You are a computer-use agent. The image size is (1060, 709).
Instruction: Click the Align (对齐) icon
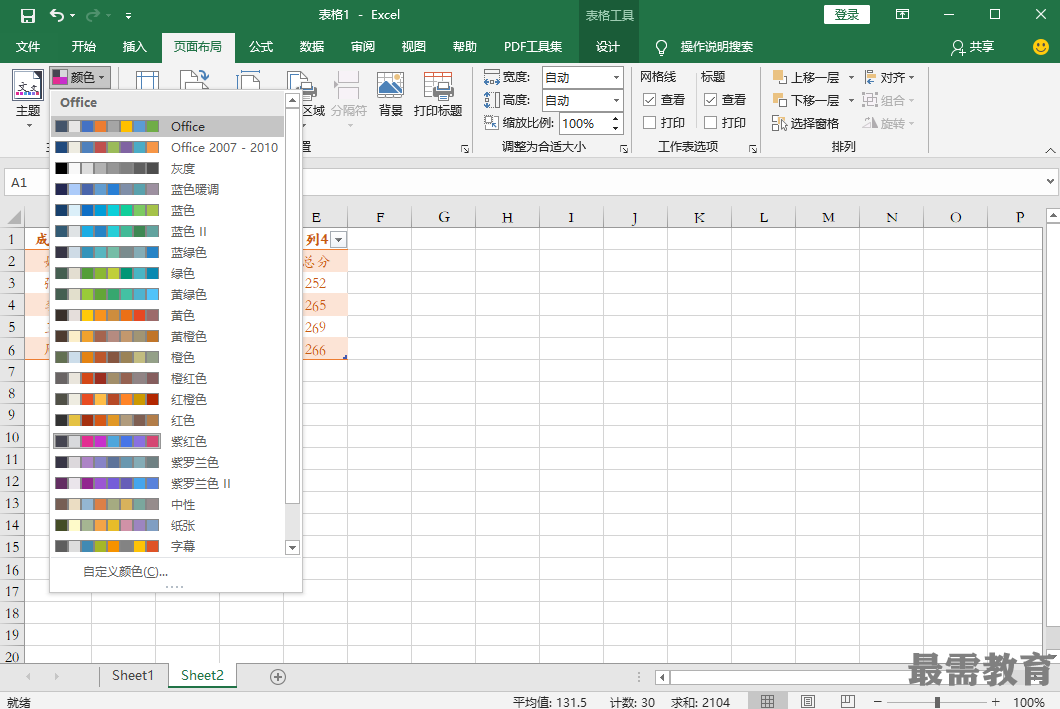click(x=869, y=77)
